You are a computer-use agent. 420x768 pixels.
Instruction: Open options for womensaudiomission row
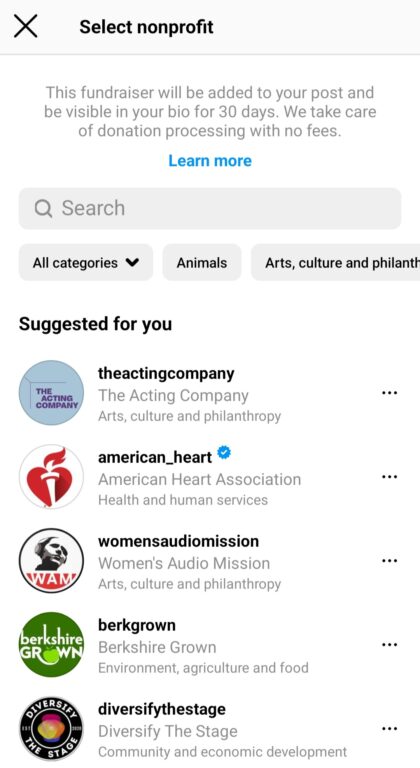(389, 560)
